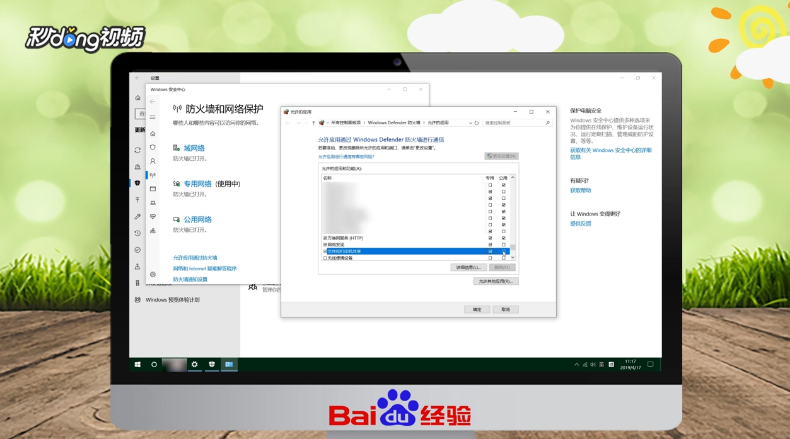This screenshot has height=439, width=790.
Task: Click 公用 column header
Action: pyautogui.click(x=503, y=178)
